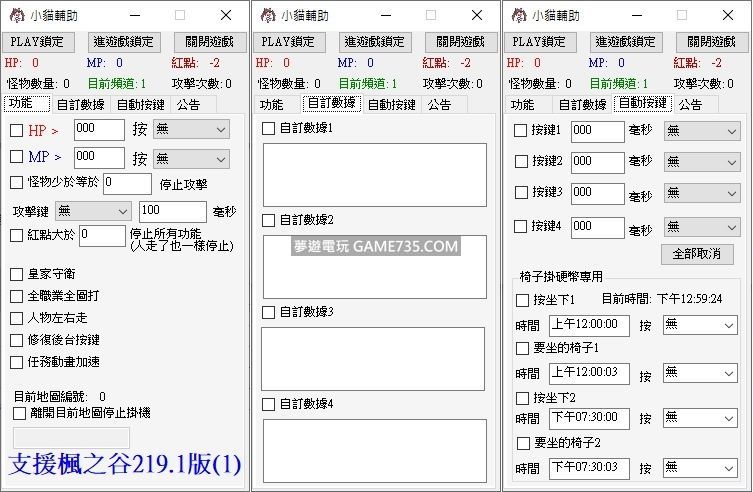
Task: Close the right 小貓輔助 window
Action: click(728, 15)
